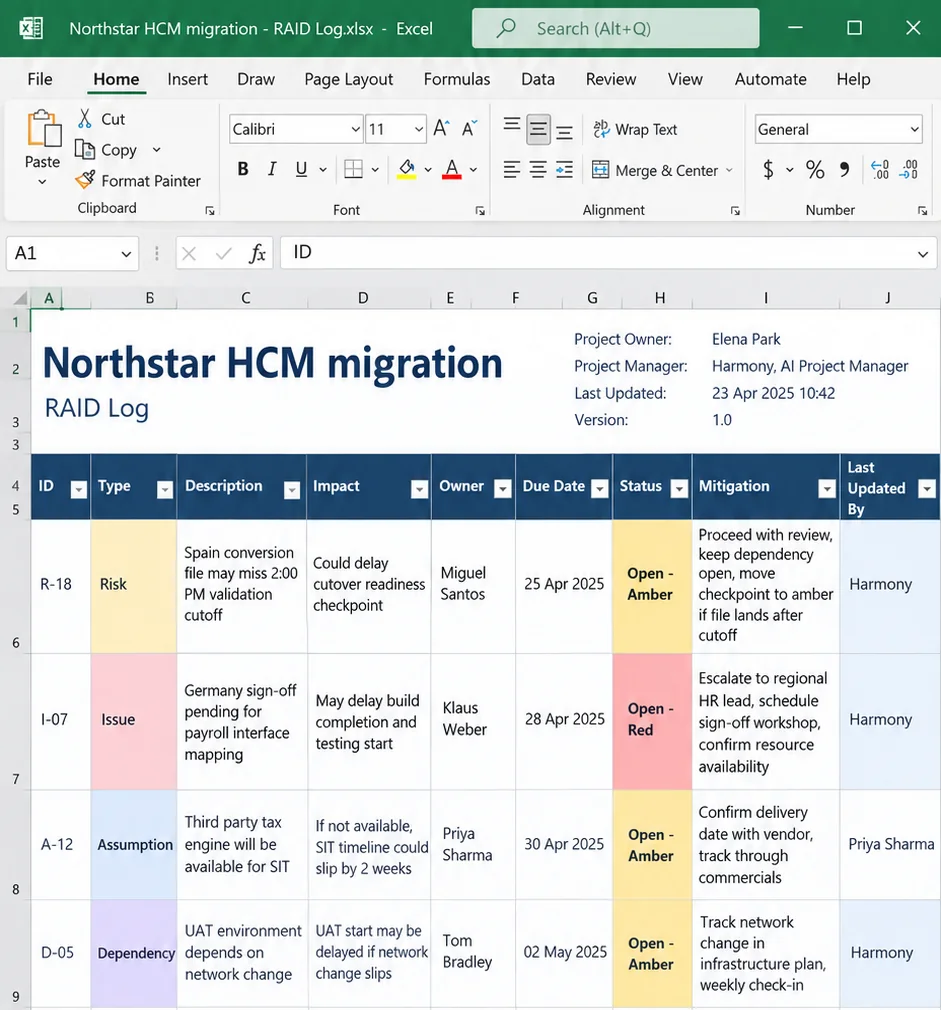Image resolution: width=941 pixels, height=1010 pixels.
Task: Open the File tab
Action: [40, 79]
